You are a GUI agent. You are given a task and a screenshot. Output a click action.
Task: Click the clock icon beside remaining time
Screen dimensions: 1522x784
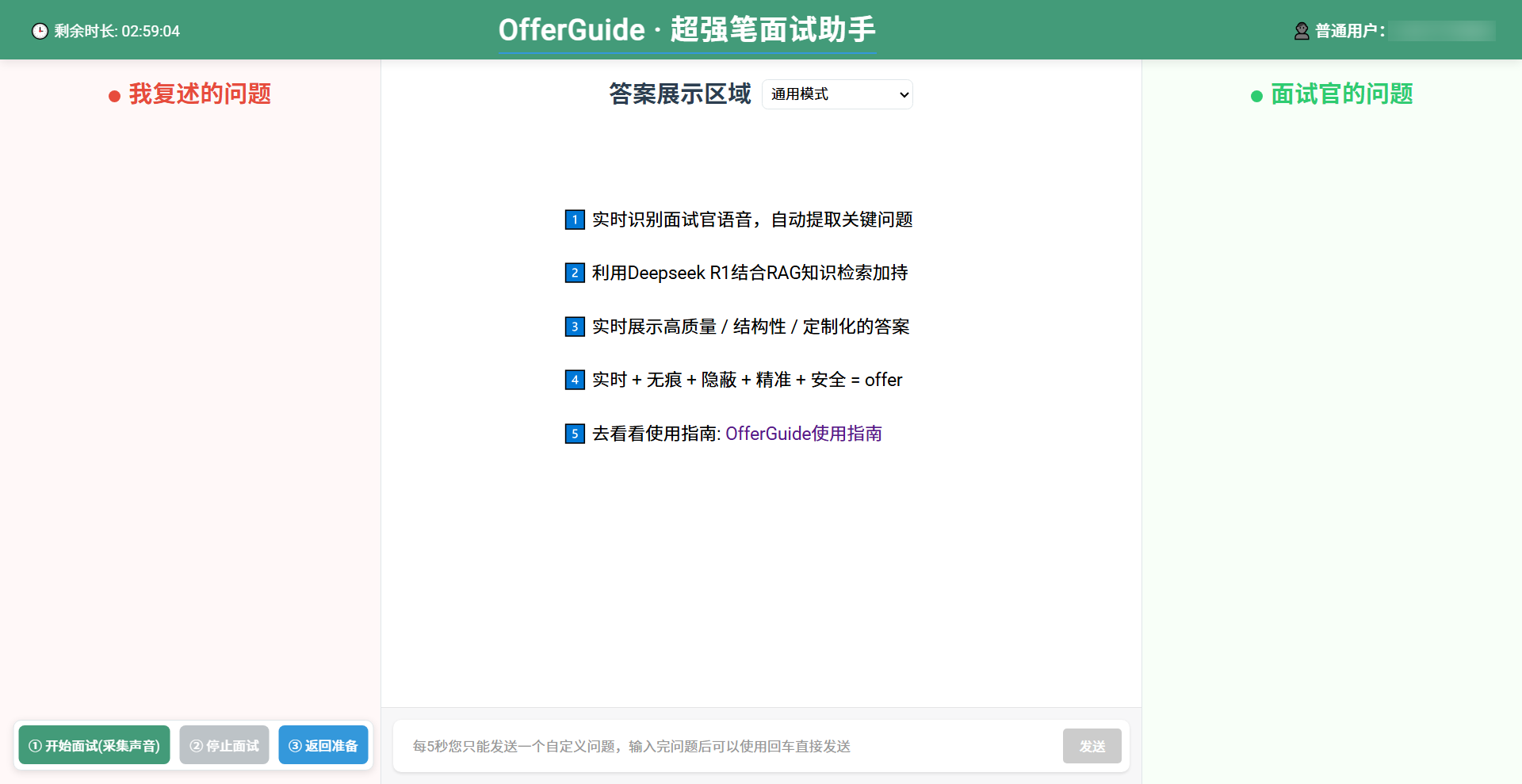click(x=40, y=31)
